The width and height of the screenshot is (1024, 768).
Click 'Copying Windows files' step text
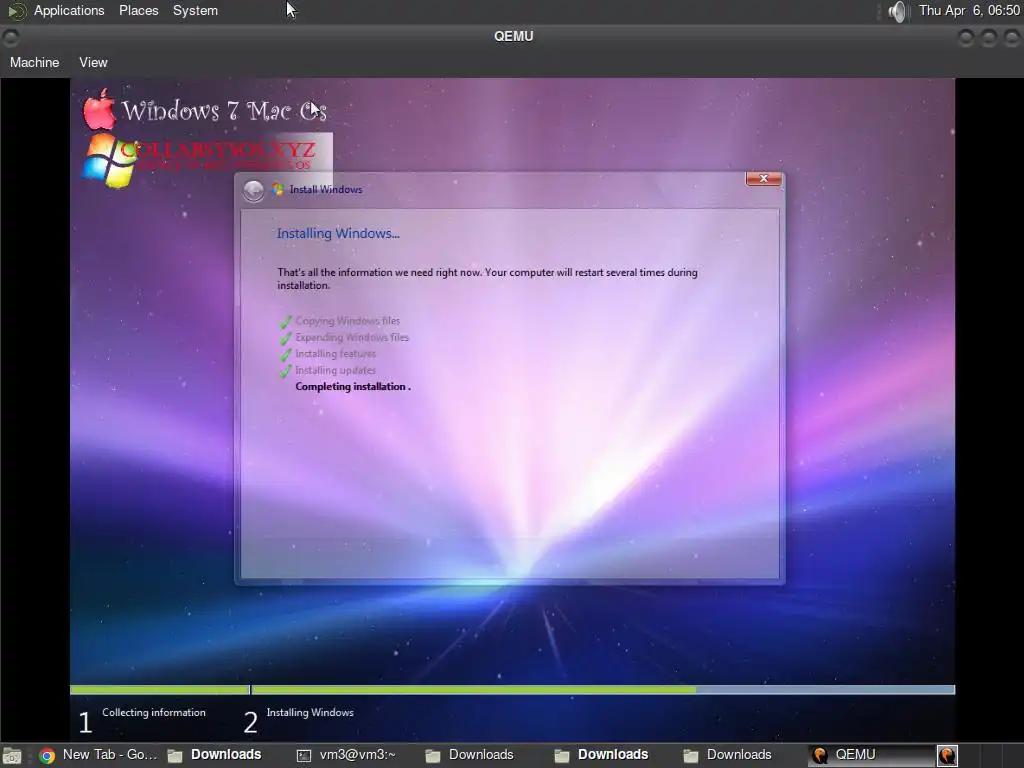coord(347,321)
